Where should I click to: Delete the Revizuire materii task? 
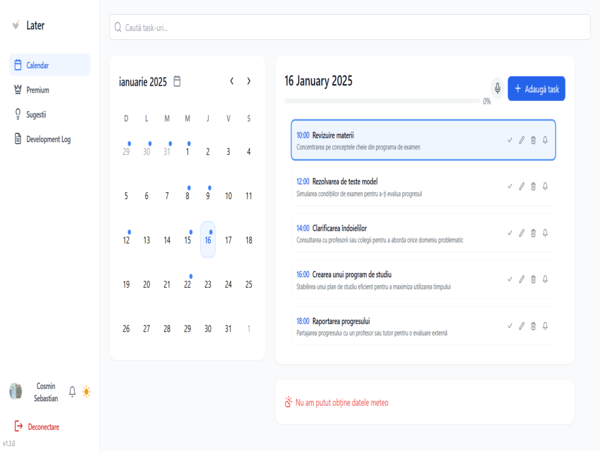(x=533, y=140)
